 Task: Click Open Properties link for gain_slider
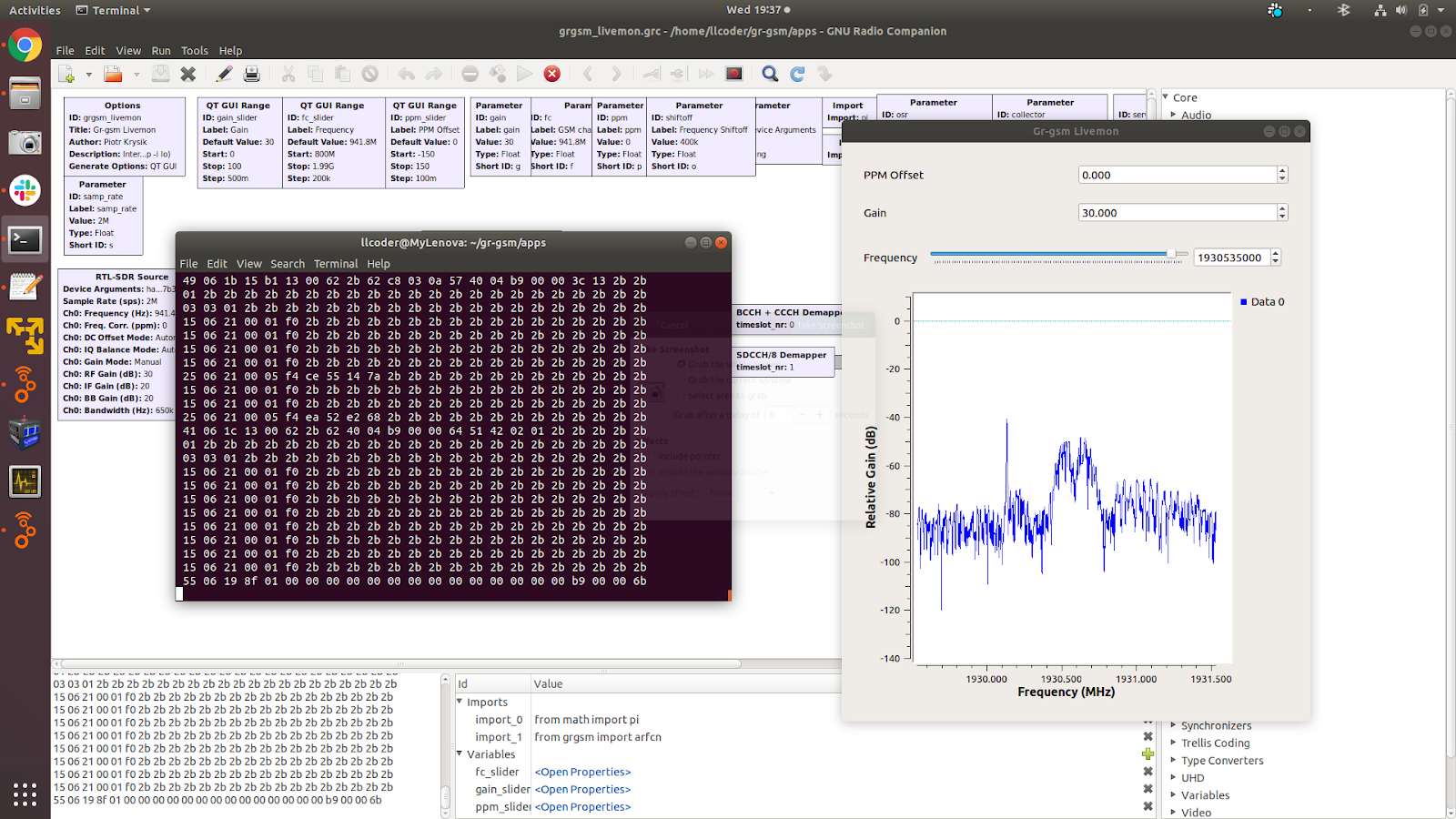(x=582, y=790)
